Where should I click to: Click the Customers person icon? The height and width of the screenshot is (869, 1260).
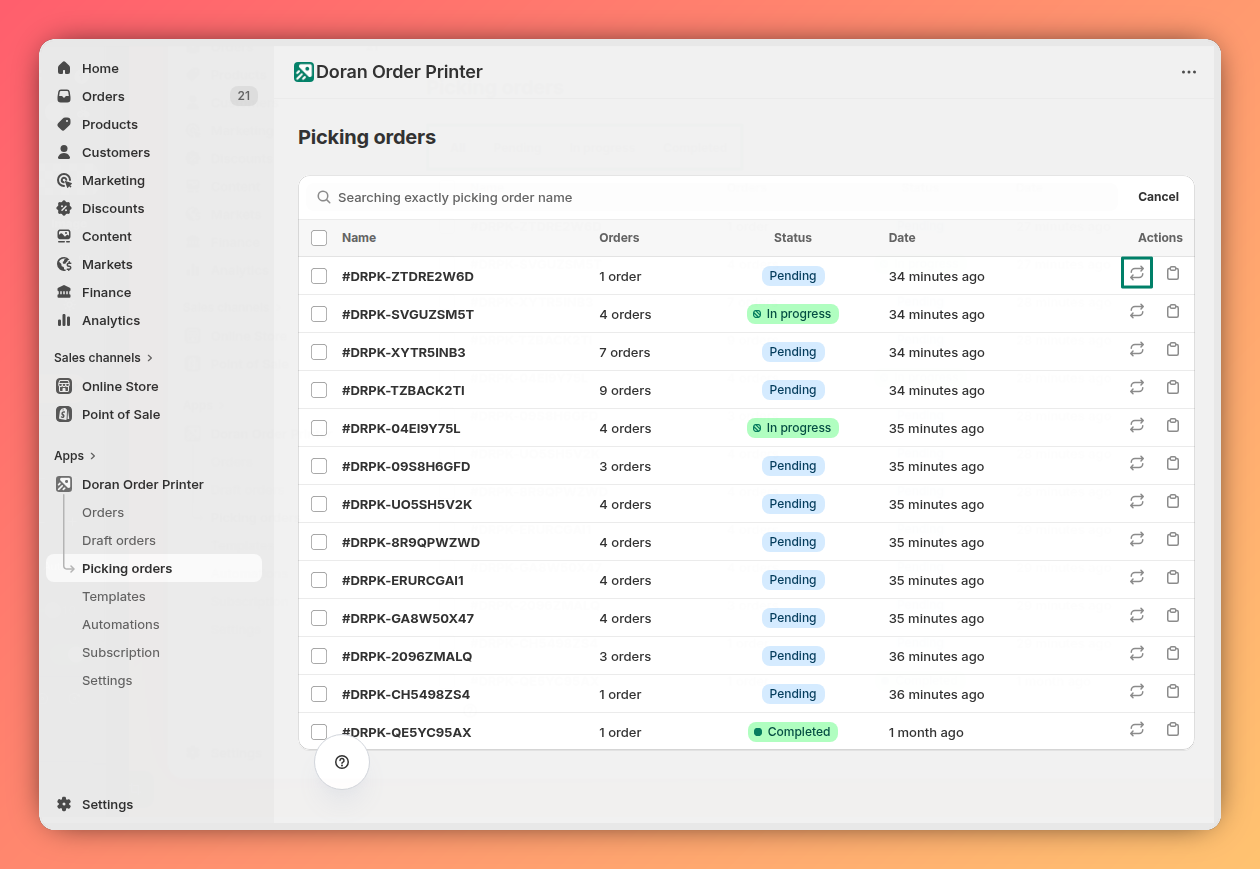tap(64, 152)
